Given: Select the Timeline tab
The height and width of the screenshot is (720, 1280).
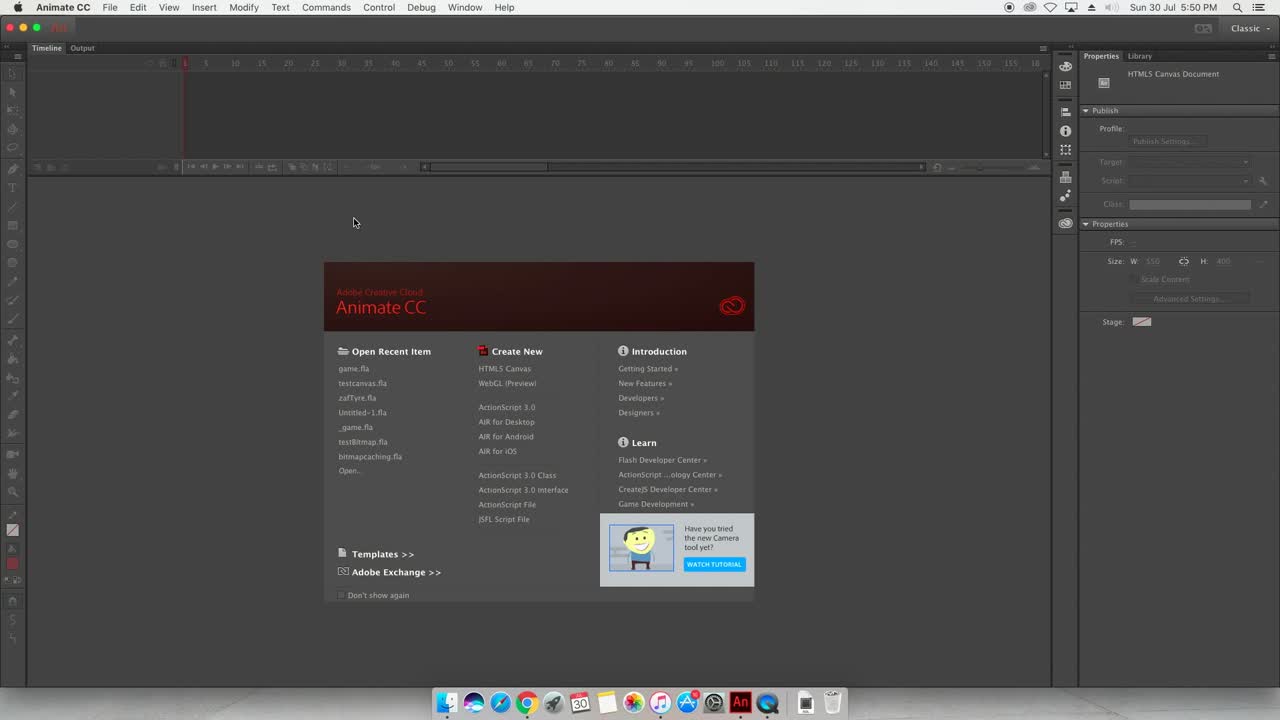Looking at the screenshot, I should coord(46,48).
